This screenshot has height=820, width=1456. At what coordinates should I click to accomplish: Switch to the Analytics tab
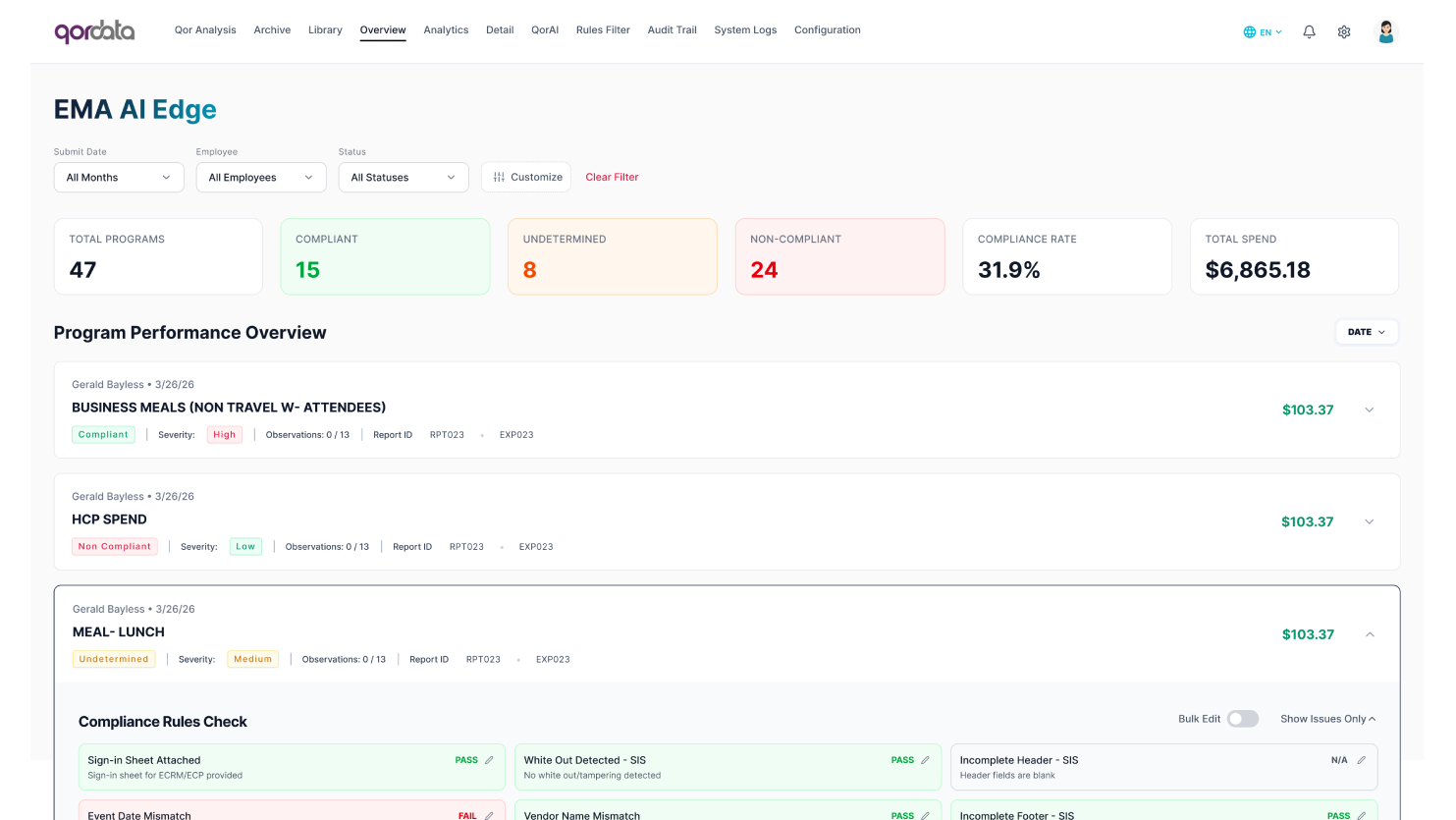(x=446, y=30)
